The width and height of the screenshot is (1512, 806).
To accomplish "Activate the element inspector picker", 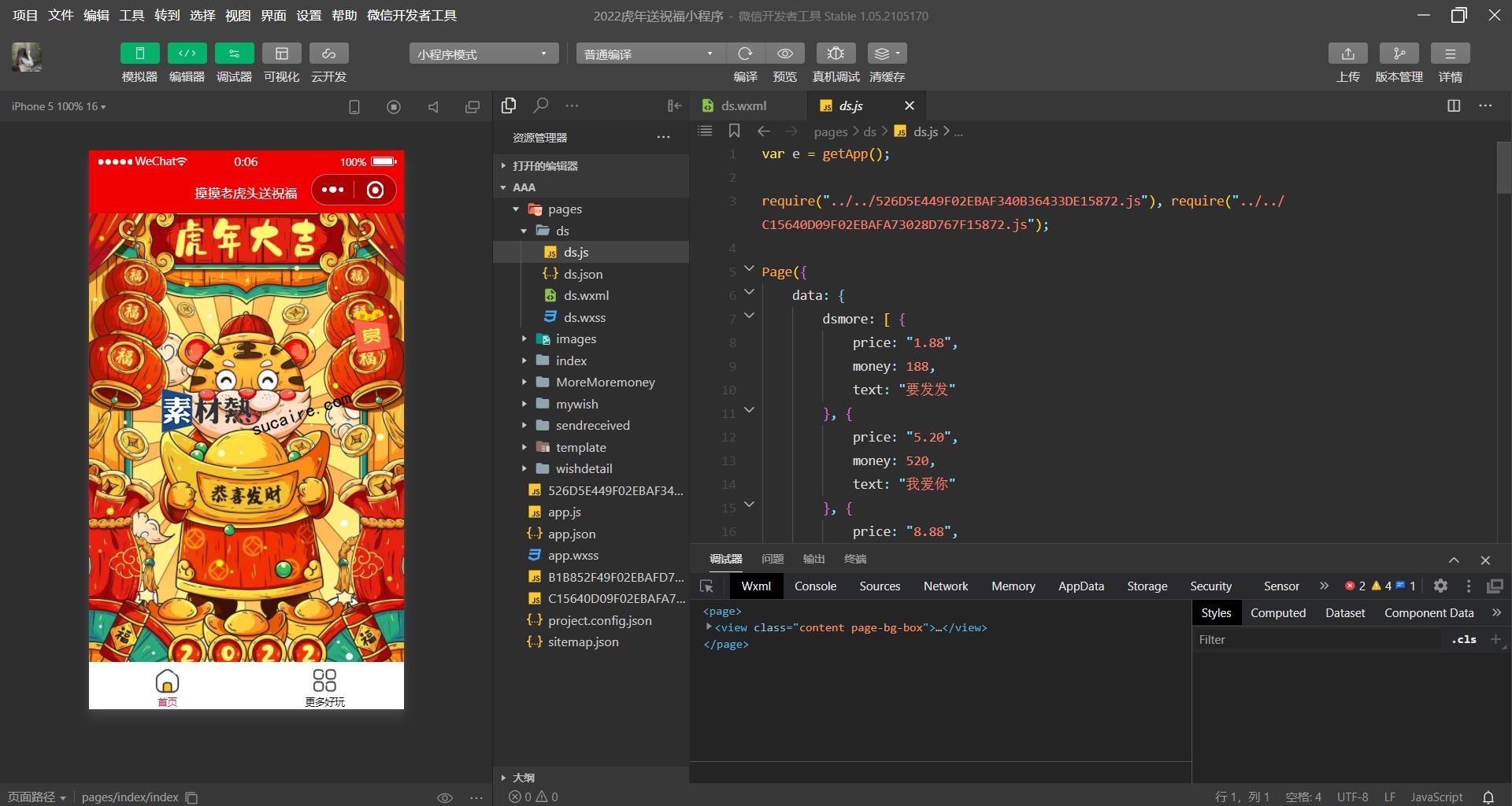I will (x=706, y=586).
